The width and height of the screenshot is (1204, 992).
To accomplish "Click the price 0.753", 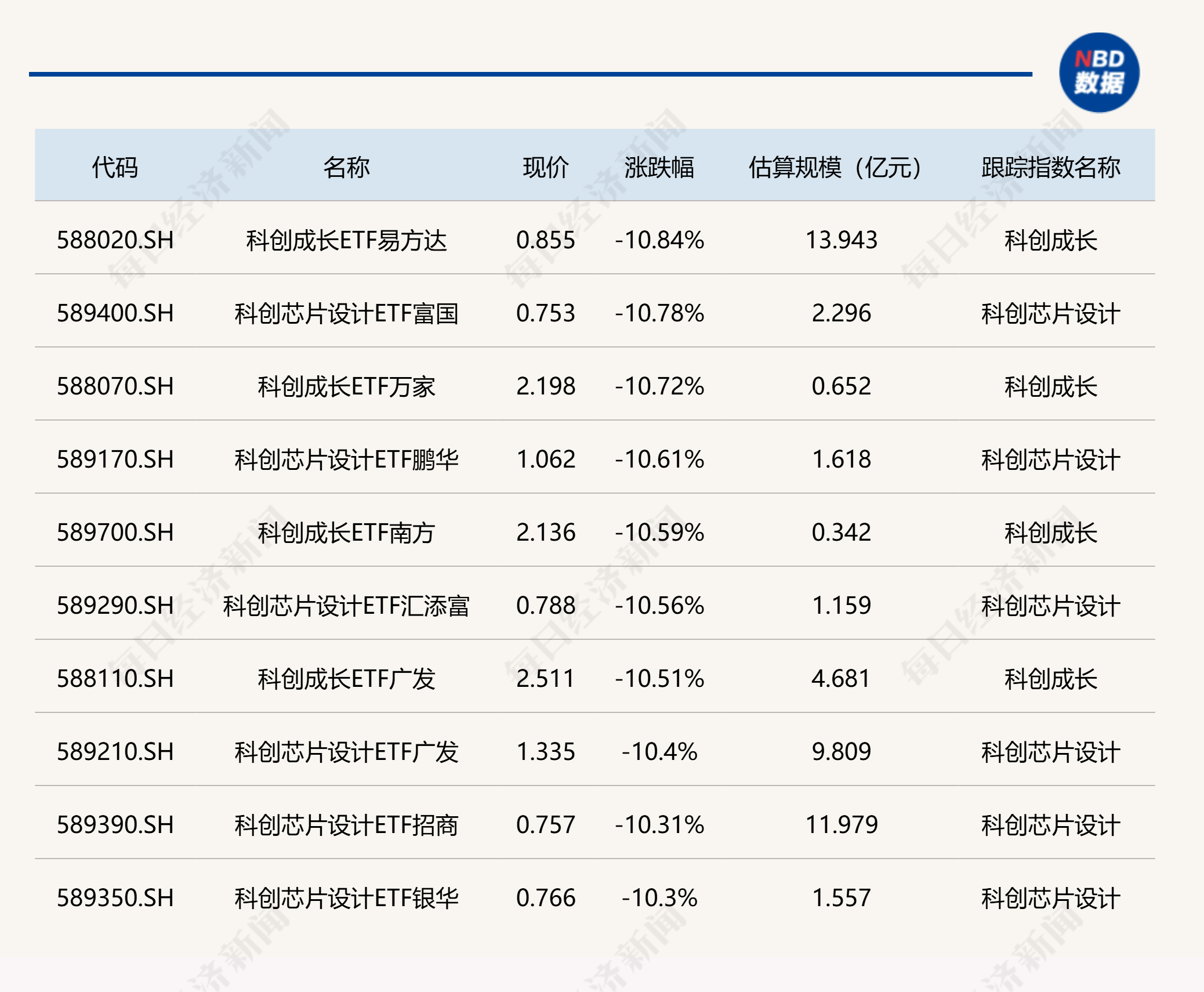I will [x=546, y=313].
